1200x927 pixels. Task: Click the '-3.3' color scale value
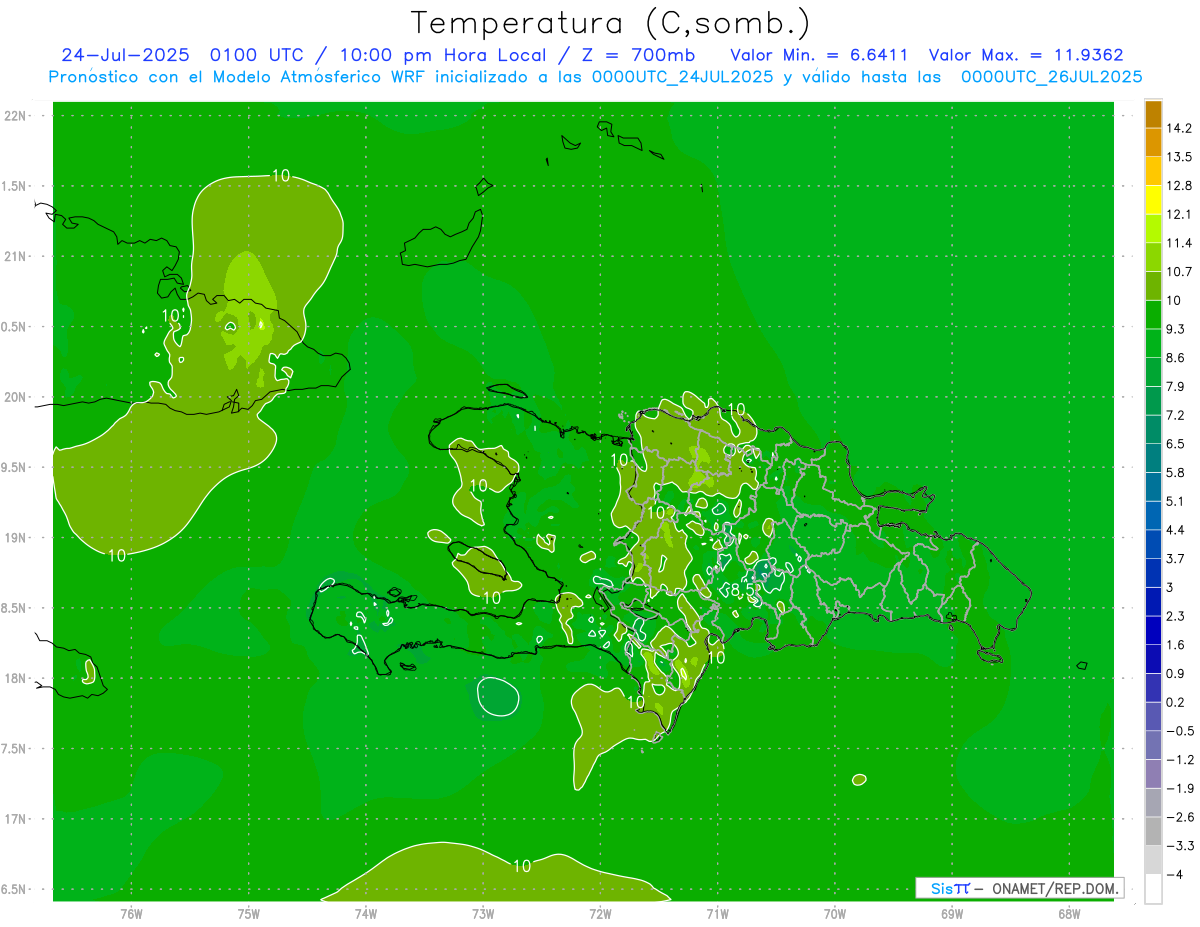pos(1180,846)
